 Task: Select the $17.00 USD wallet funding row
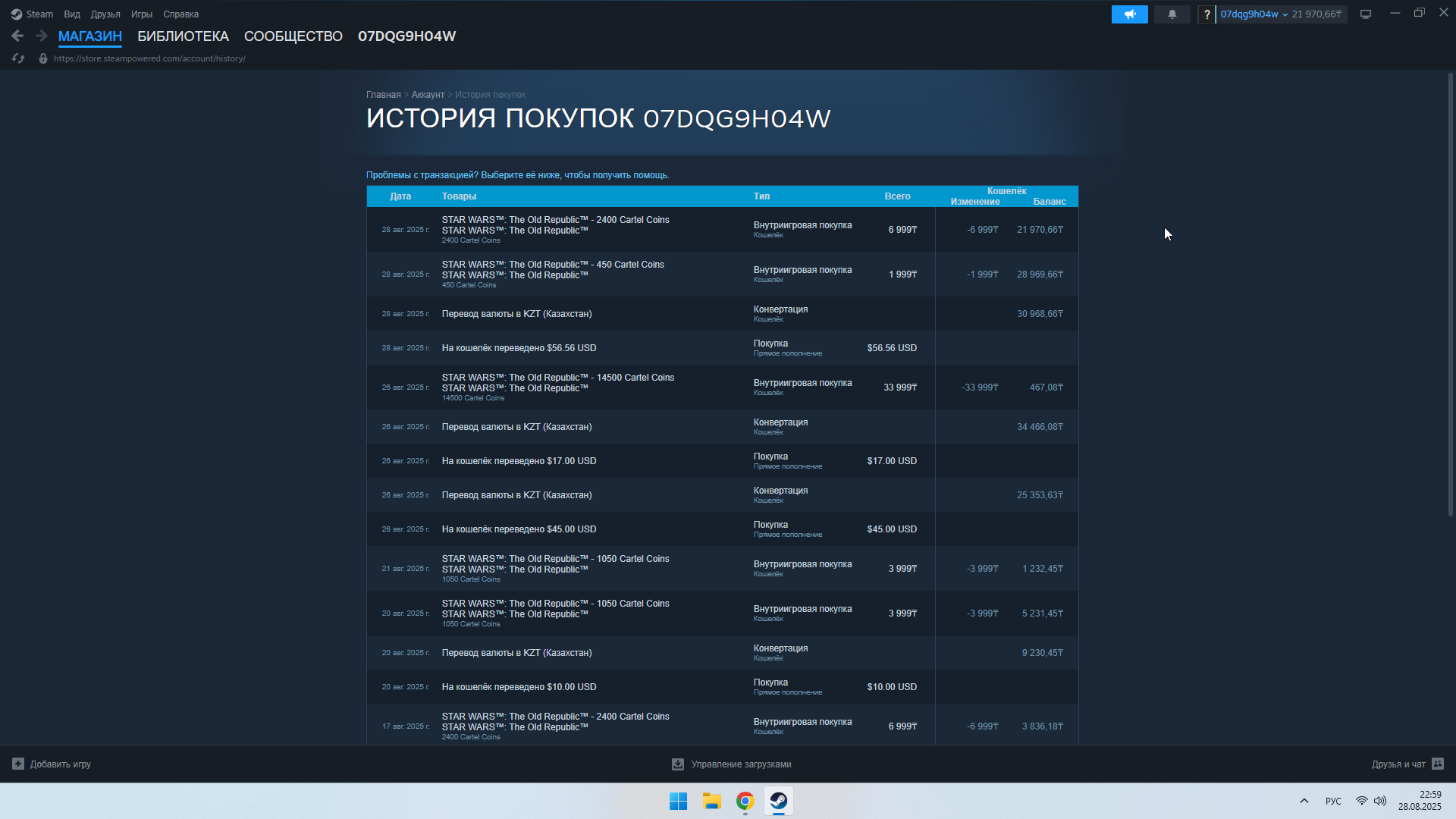coord(722,460)
